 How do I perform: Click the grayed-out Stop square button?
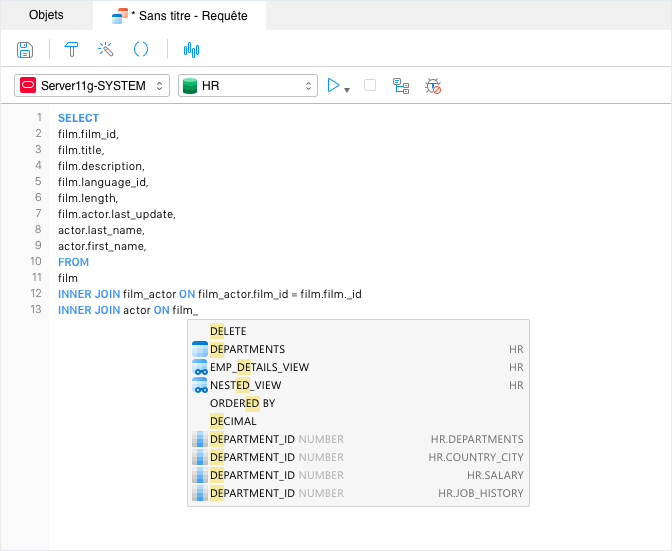pos(370,85)
